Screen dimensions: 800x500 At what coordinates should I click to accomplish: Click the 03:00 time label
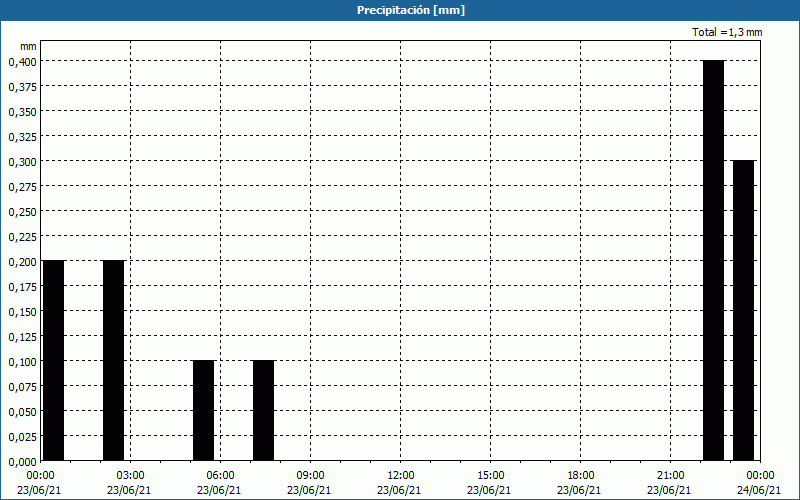point(130,476)
